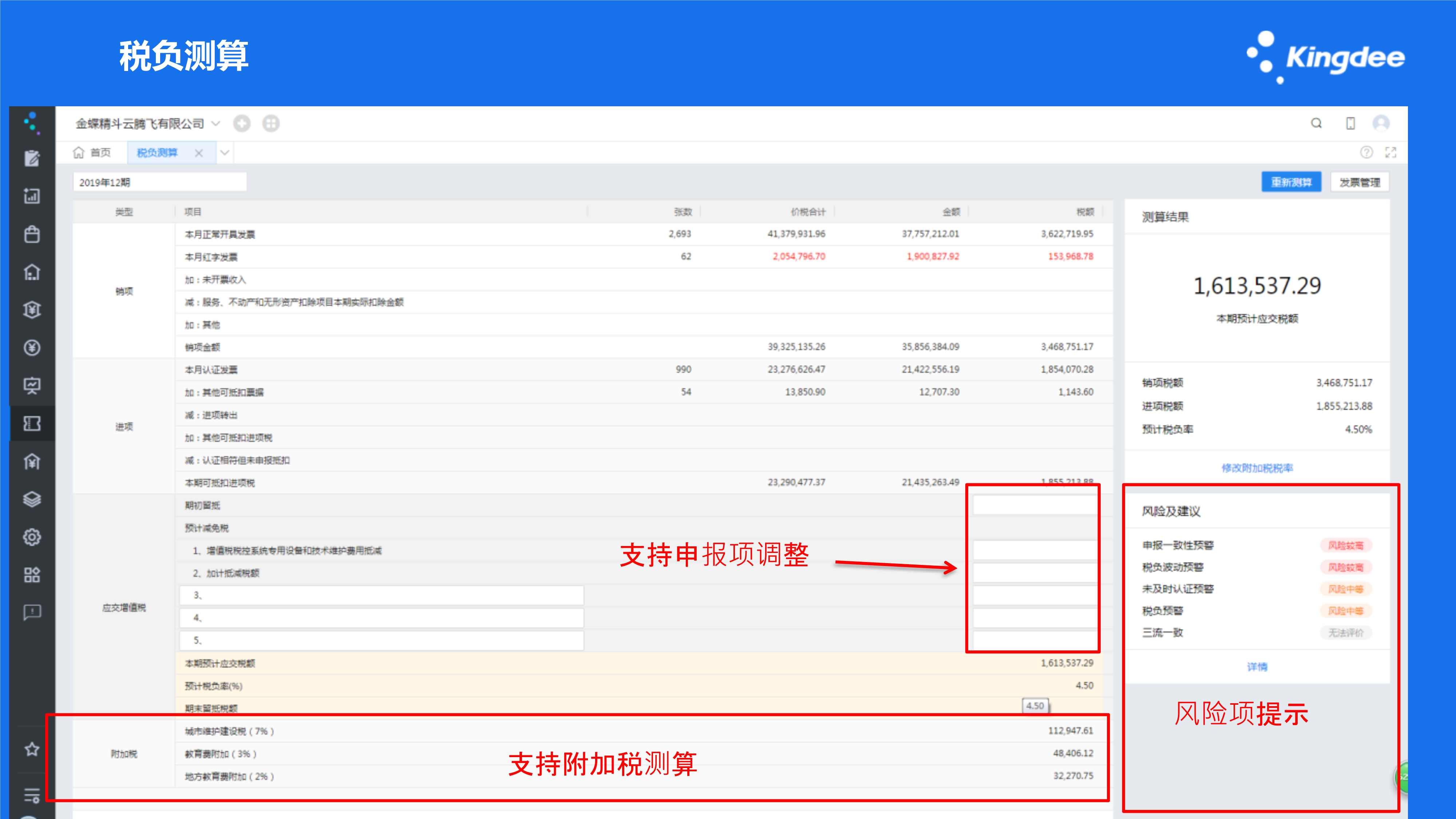Click the round plus icon beside company name

242,123
